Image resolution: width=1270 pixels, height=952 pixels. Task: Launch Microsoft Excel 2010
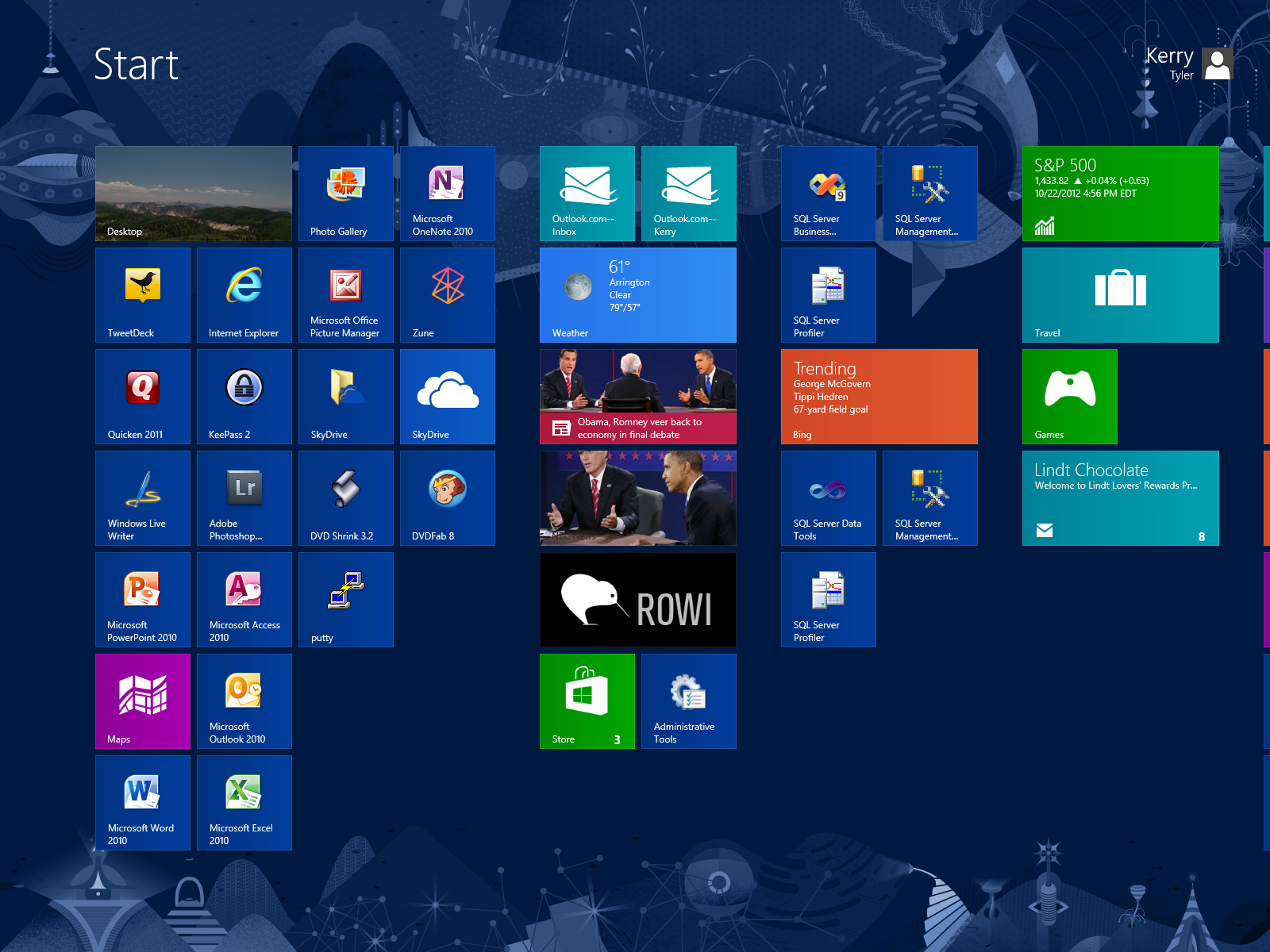[x=244, y=802]
